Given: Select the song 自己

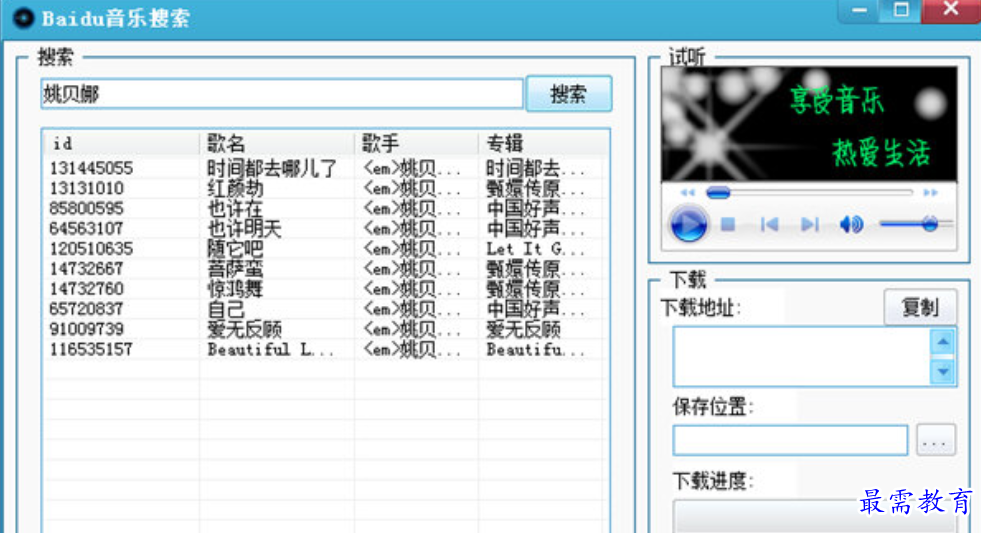Looking at the screenshot, I should [x=226, y=309].
